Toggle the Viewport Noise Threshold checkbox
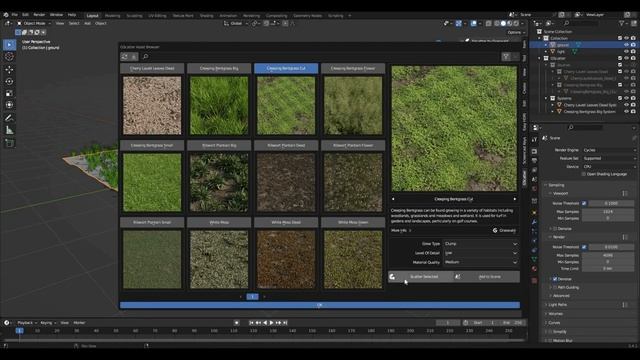The image size is (640, 360). tap(584, 203)
